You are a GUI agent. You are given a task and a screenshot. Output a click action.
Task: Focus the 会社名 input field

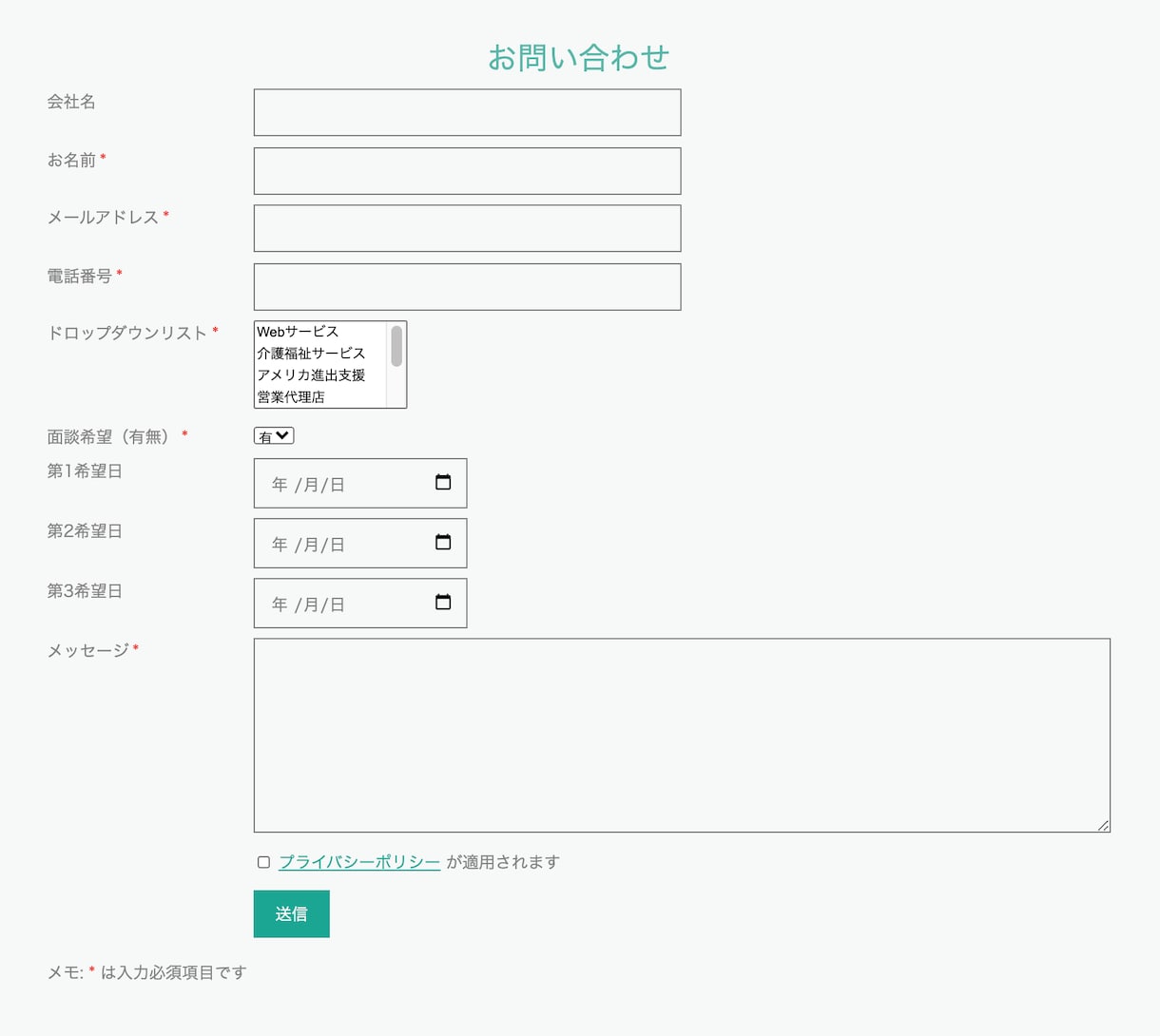point(468,112)
